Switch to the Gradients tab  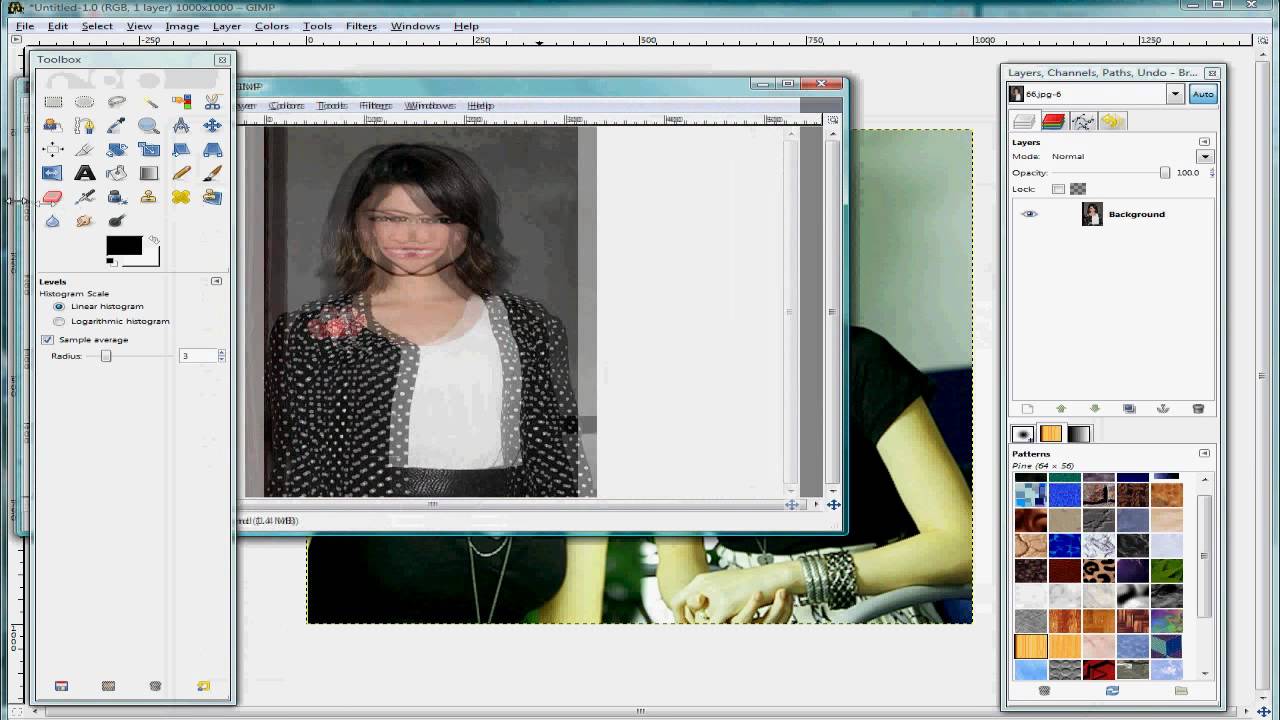(1079, 434)
